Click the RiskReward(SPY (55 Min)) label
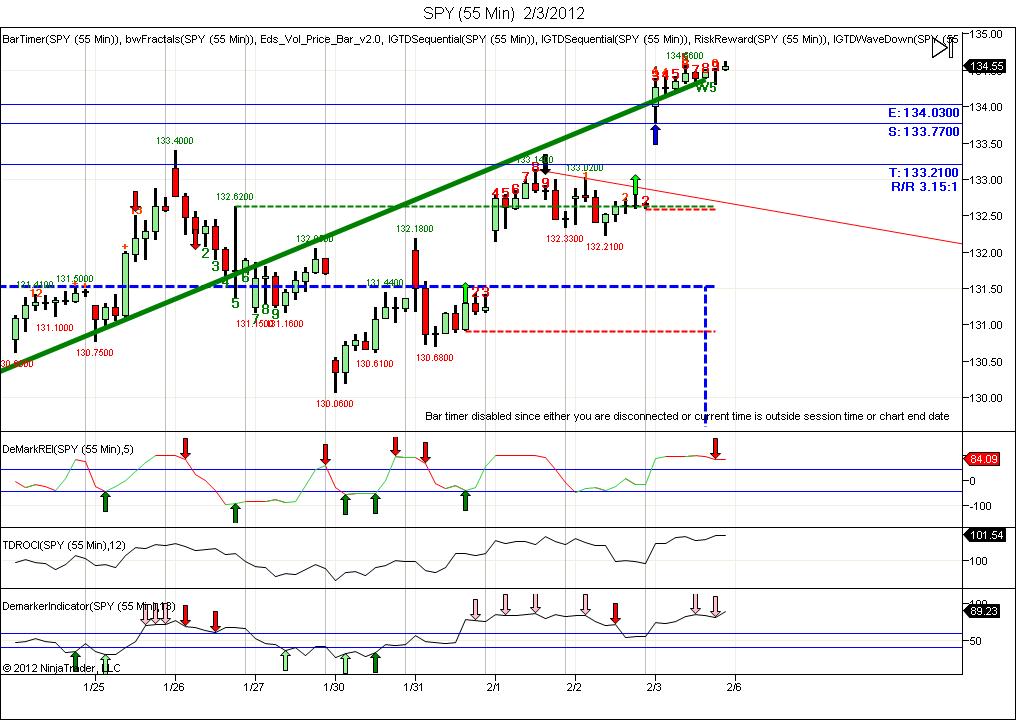This screenshot has height=720, width=1016. [760, 40]
